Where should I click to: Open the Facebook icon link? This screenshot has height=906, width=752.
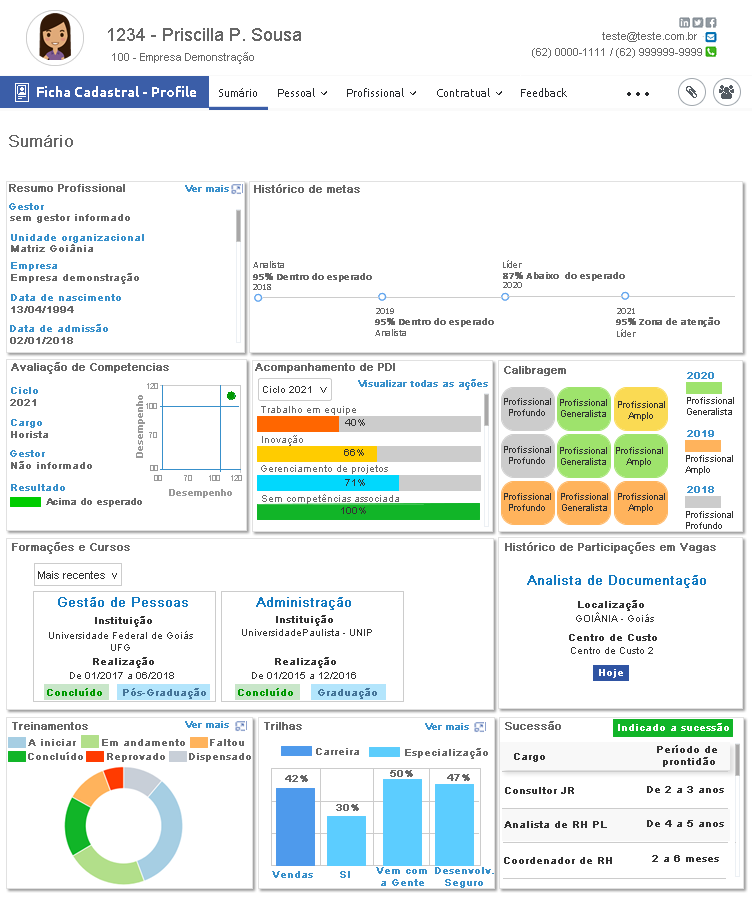tap(711, 22)
